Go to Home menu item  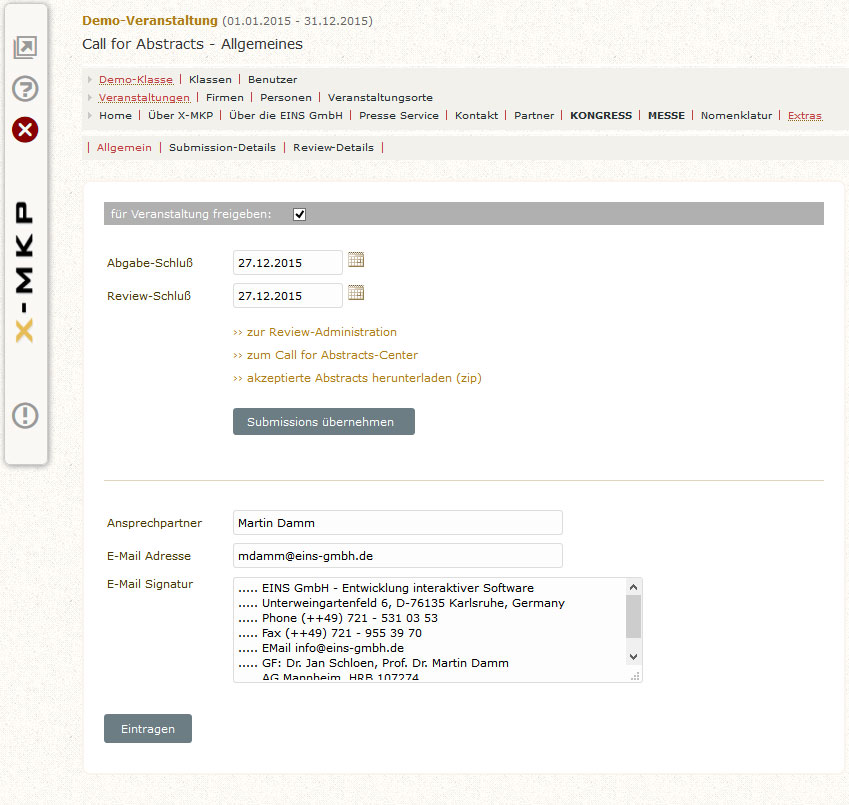click(x=115, y=115)
